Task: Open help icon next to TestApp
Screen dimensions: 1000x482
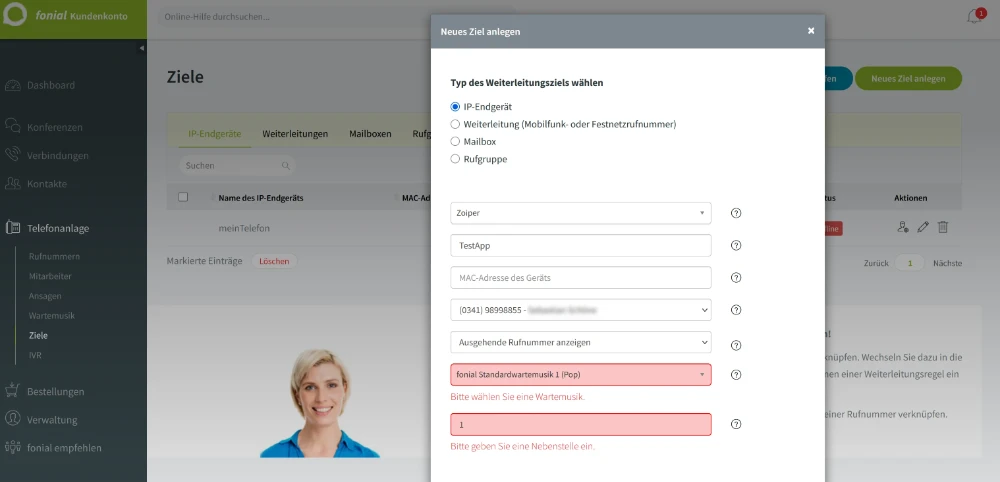Action: [x=736, y=245]
